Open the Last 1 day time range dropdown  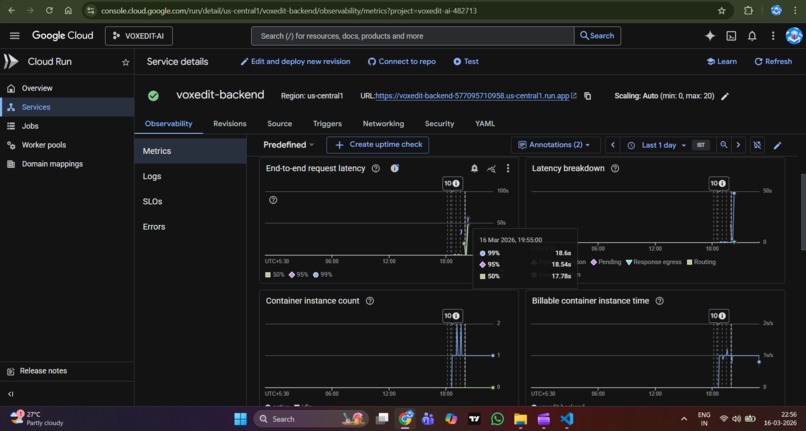[x=657, y=145]
